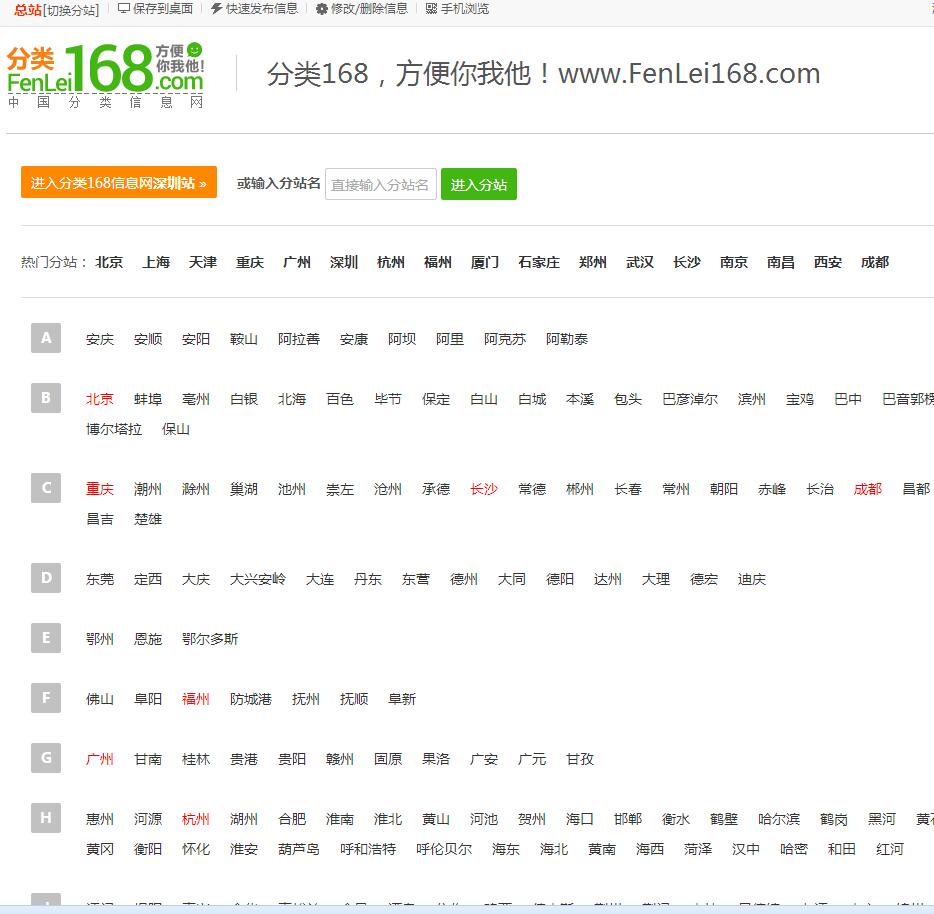Open city 保山 in row B

coord(176,429)
